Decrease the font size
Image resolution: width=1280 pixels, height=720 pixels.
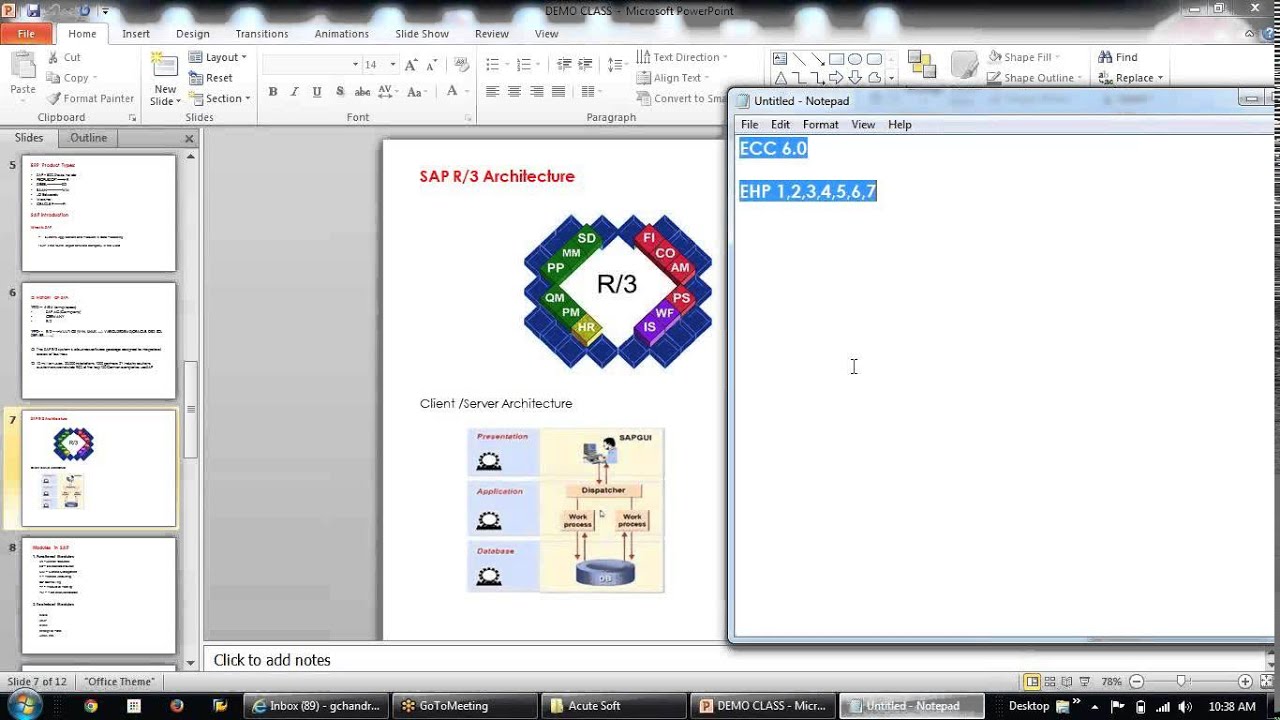pyautogui.click(x=433, y=64)
